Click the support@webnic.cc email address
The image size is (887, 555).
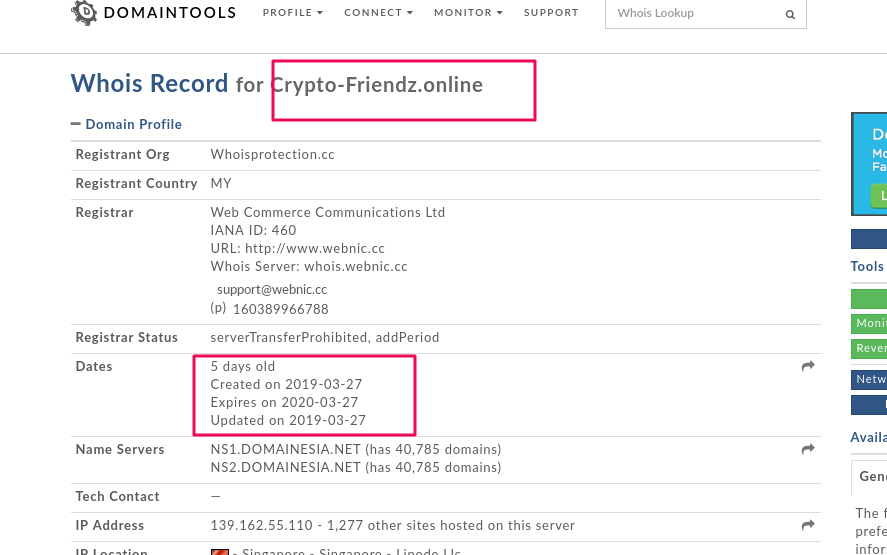(x=272, y=290)
